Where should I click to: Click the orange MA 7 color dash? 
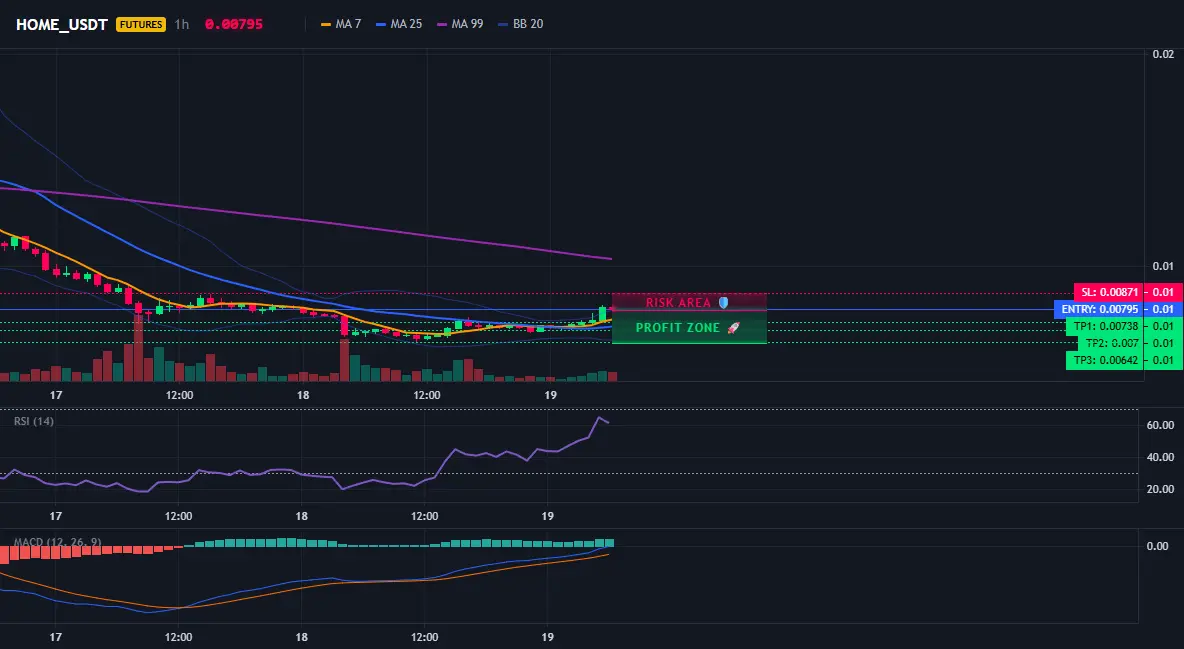coord(326,24)
